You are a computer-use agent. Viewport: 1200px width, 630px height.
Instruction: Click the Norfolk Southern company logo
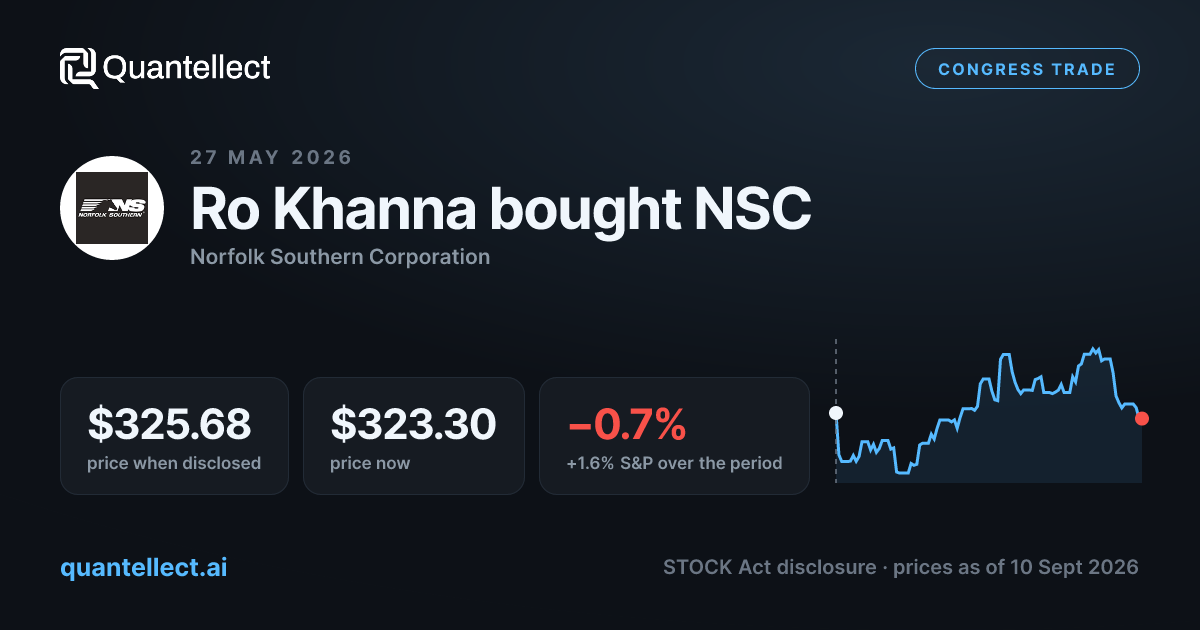[112, 208]
